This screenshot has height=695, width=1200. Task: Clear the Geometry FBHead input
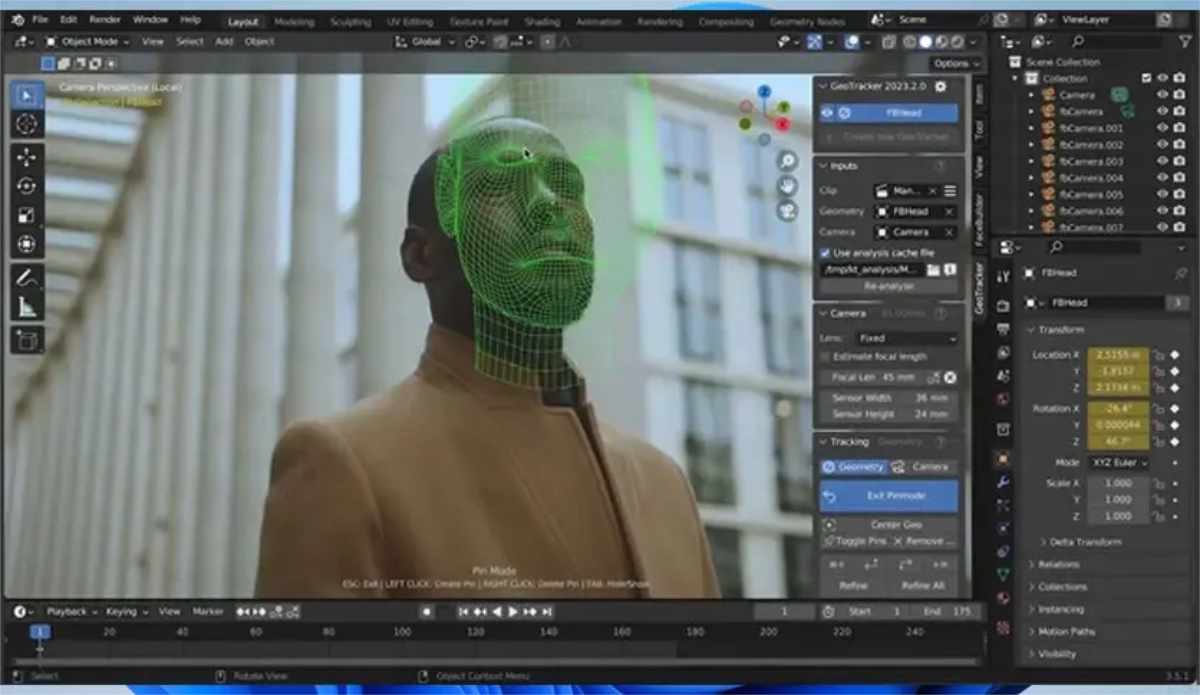949,211
